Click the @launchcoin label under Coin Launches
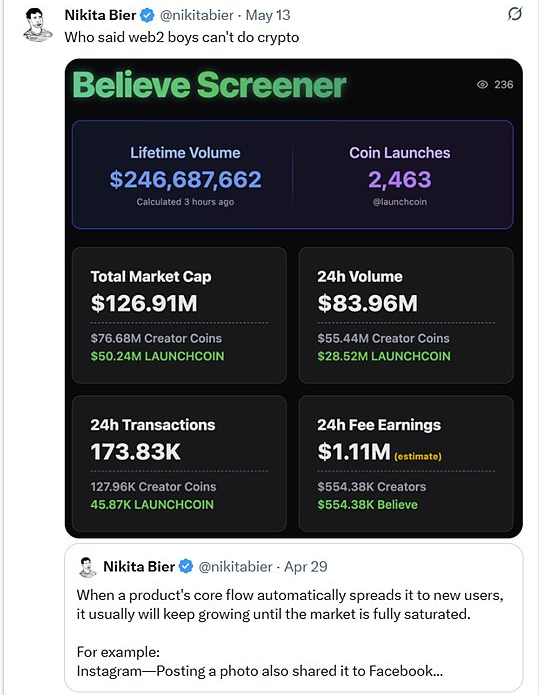539x695 pixels. 399,202
